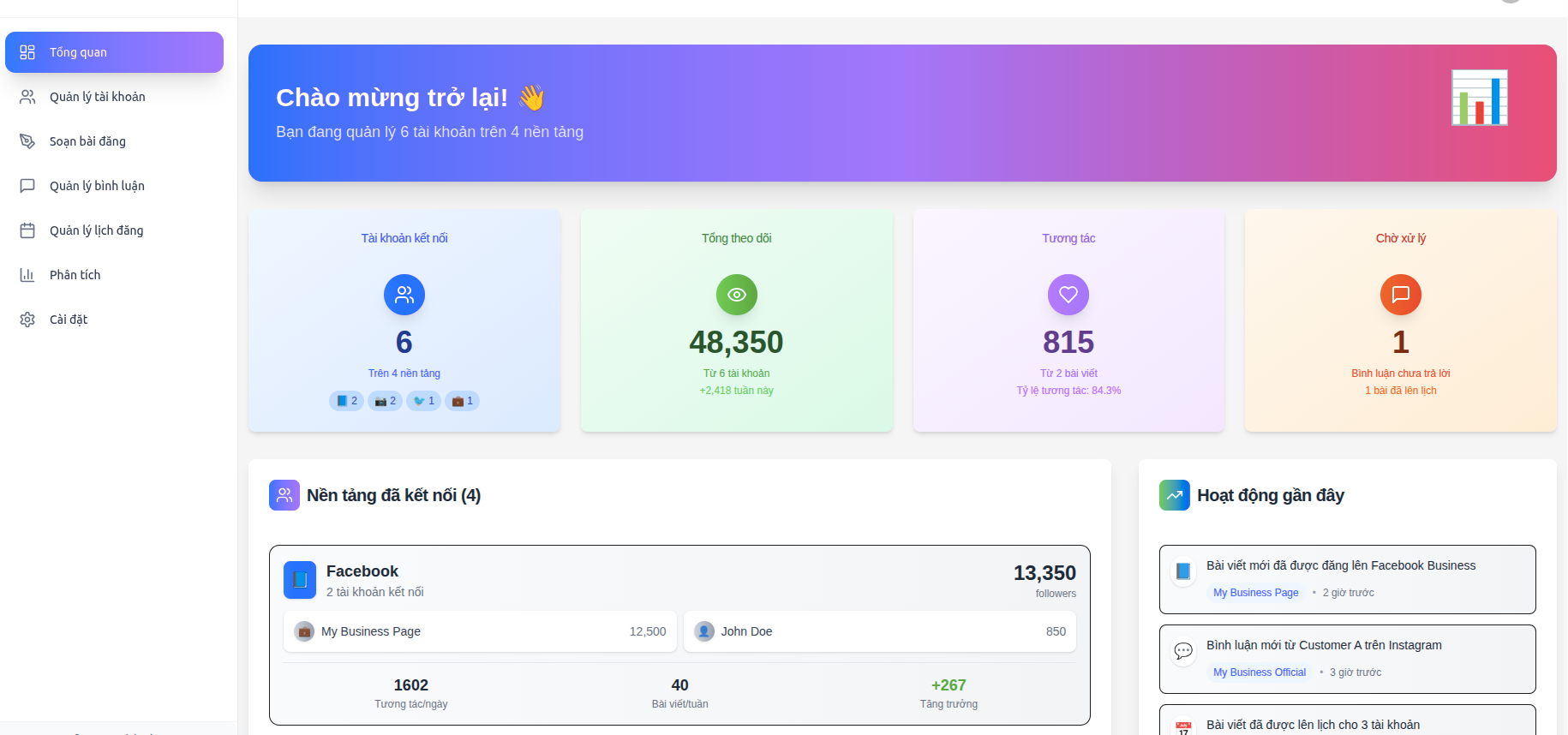Go to Quản lý tài khoản page
This screenshot has height=735, width=1568.
97,97
